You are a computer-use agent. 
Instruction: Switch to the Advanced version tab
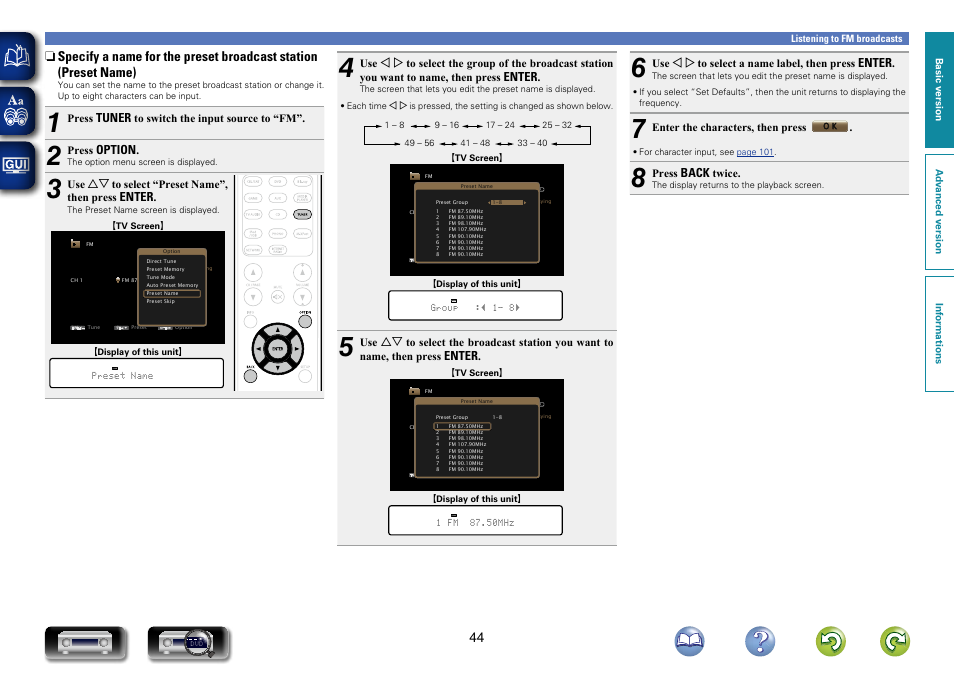[939, 212]
